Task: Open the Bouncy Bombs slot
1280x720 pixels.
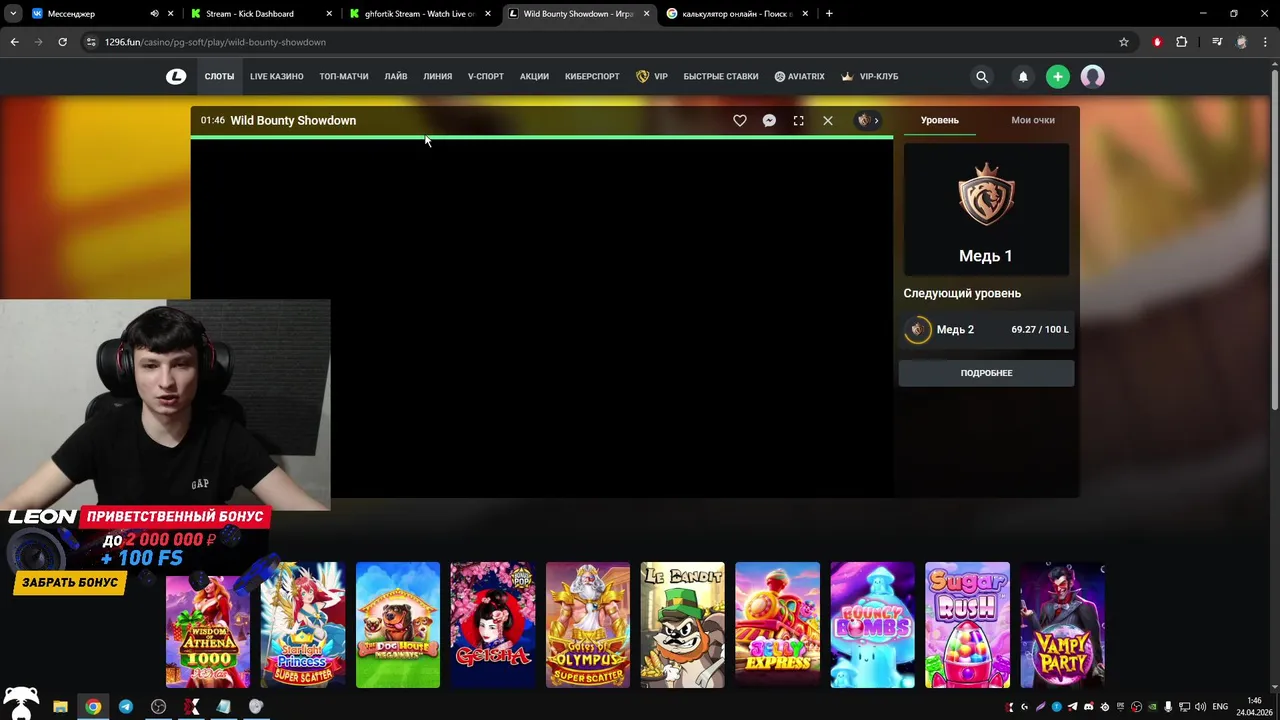Action: click(873, 625)
